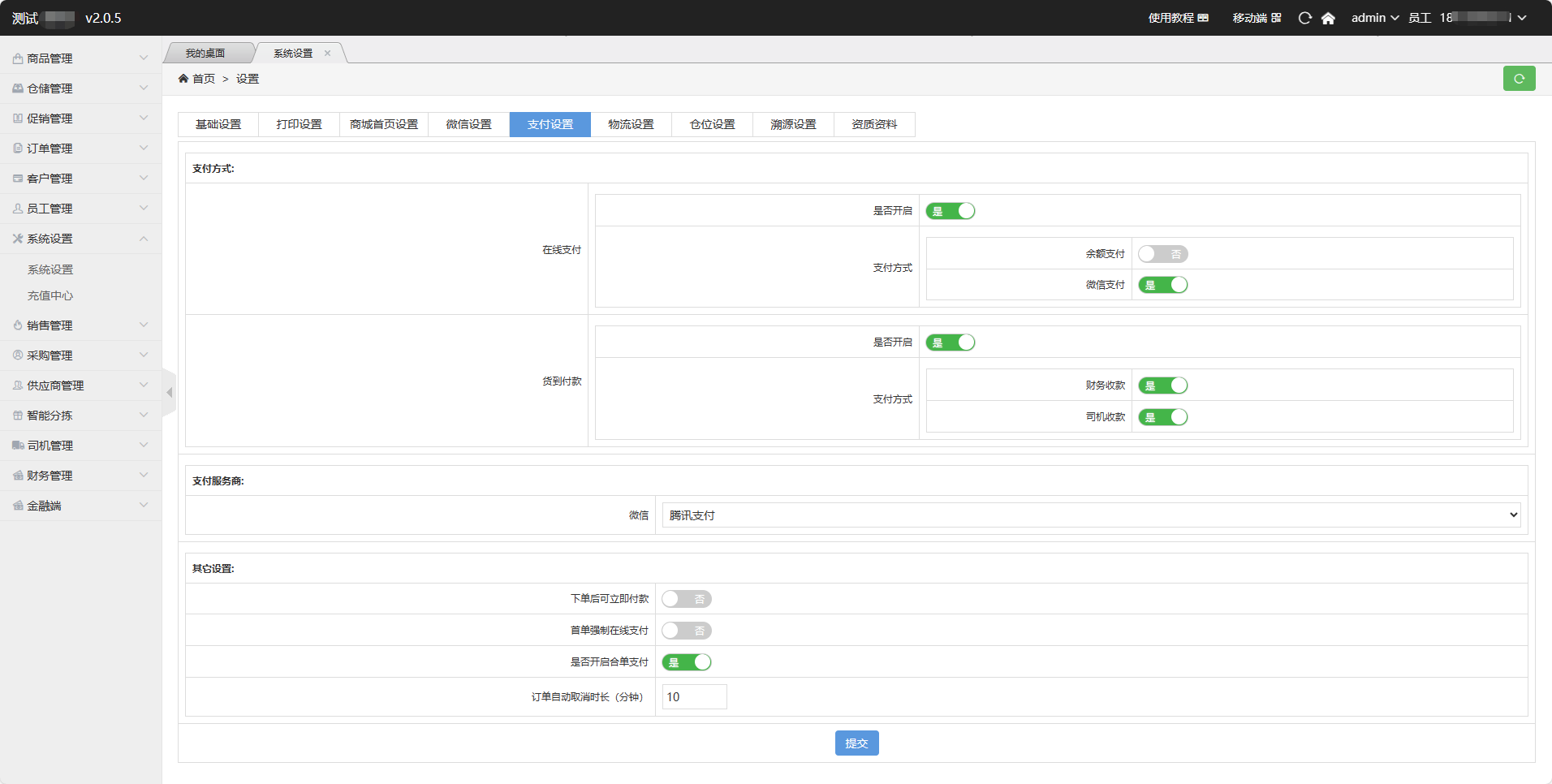Open 移动端 QR code icon

[1276, 18]
